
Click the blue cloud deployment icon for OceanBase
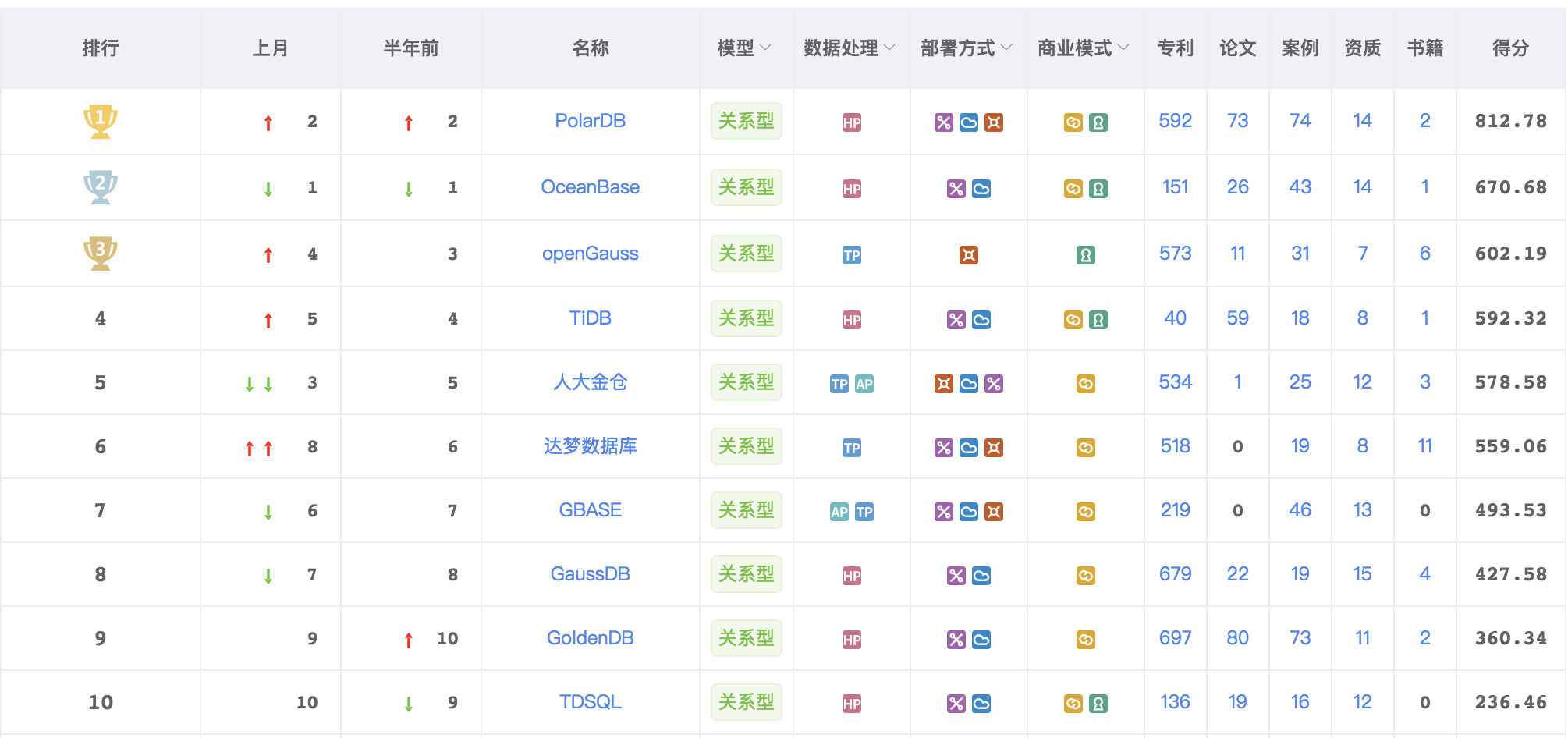point(981,189)
